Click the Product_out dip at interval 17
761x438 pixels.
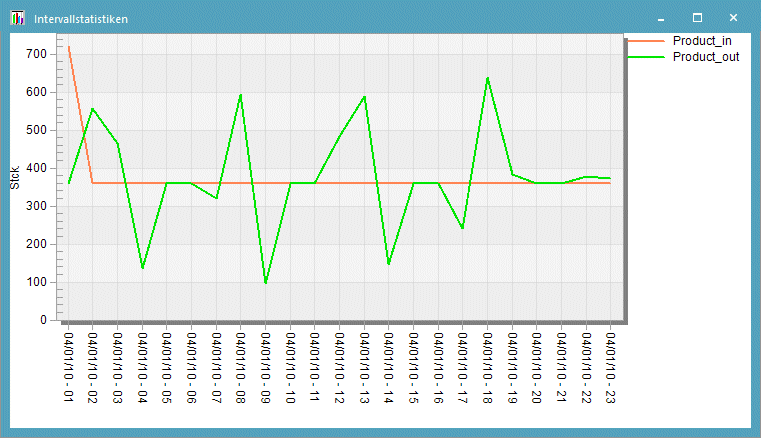(x=463, y=228)
